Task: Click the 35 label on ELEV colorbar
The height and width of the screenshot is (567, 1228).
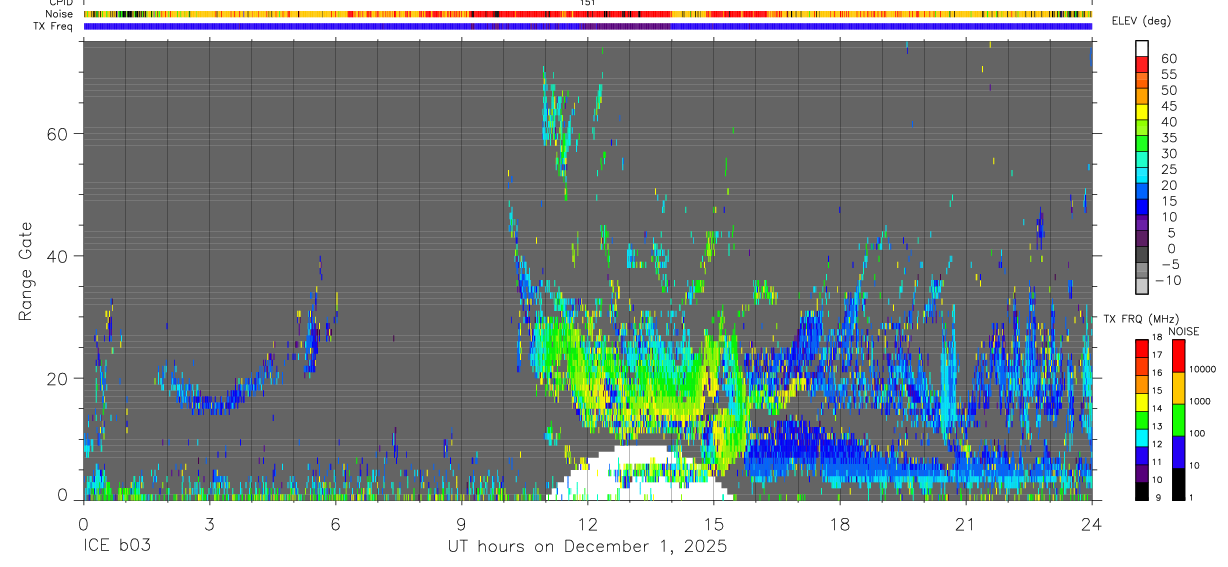Action: pyautogui.click(x=1169, y=138)
